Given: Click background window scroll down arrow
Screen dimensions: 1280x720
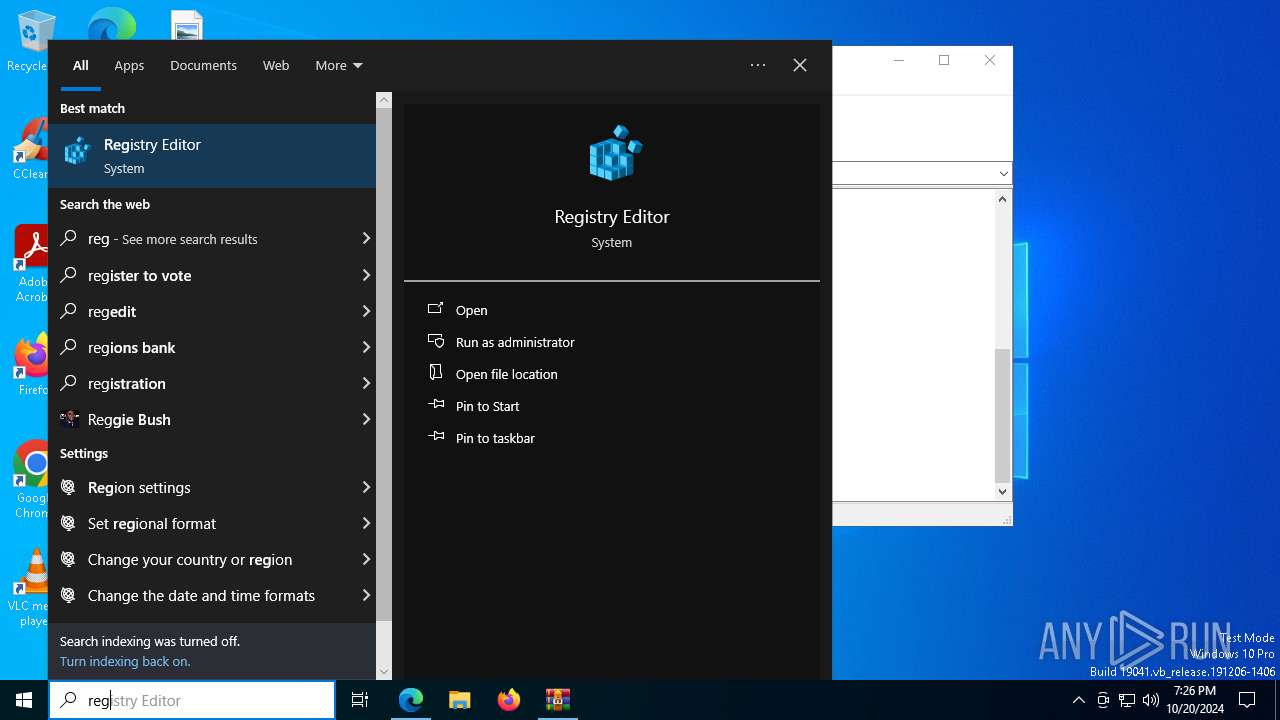Looking at the screenshot, I should [1002, 491].
